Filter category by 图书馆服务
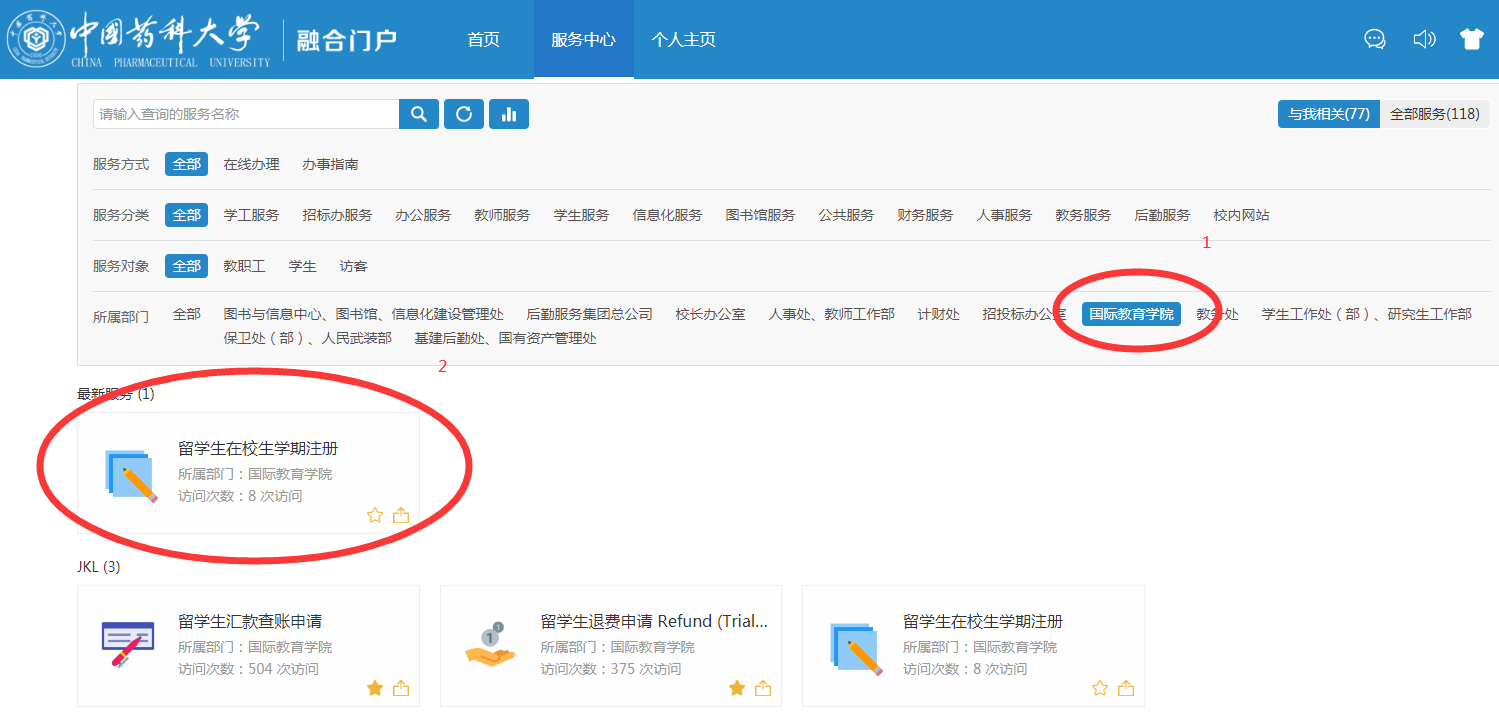 (x=760, y=215)
